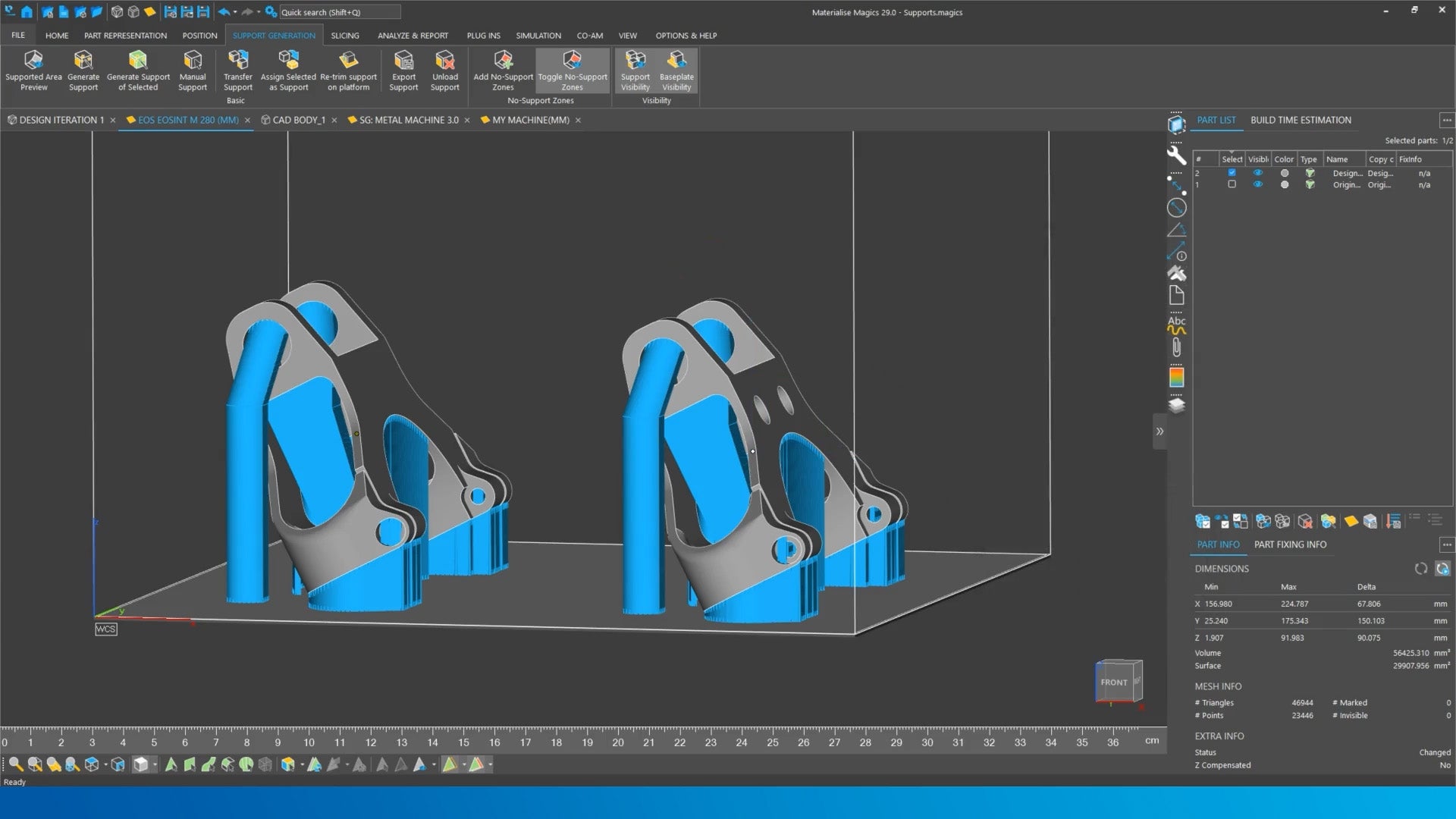Click Generate Support icon
This screenshot has width=1456, height=819.
83,61
